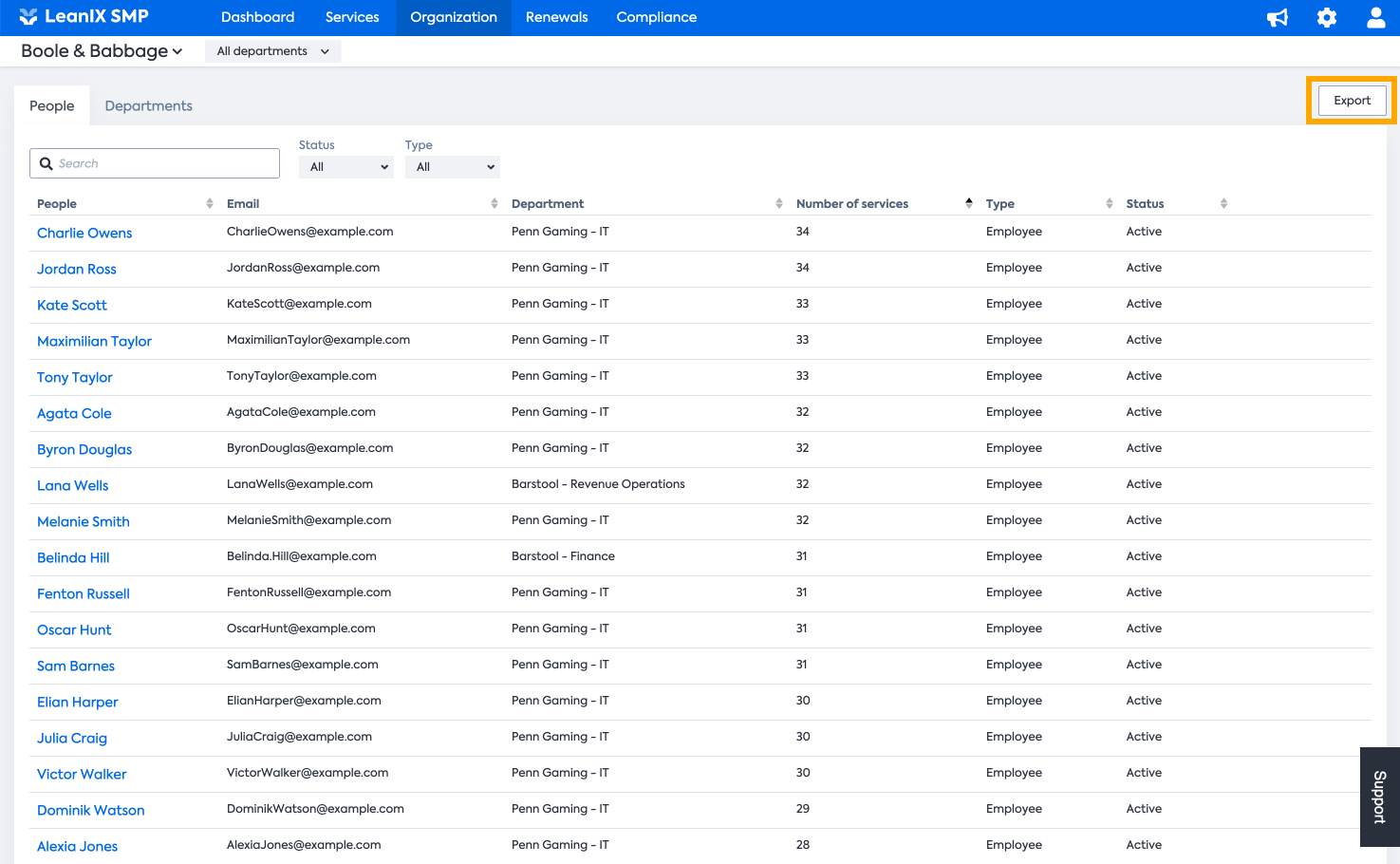Click Penn Gaming - IT in Tony Taylor row
The image size is (1400, 864).
560,376
